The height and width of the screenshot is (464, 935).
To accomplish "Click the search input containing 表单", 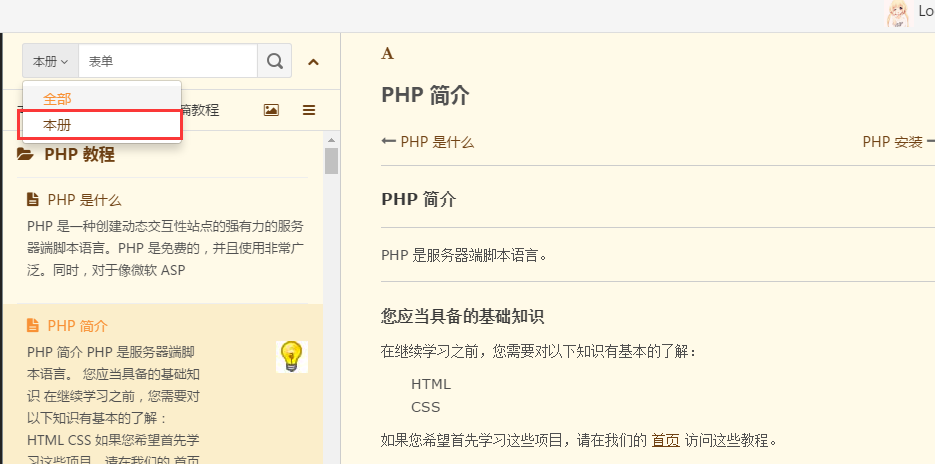I will pyautogui.click(x=167, y=61).
